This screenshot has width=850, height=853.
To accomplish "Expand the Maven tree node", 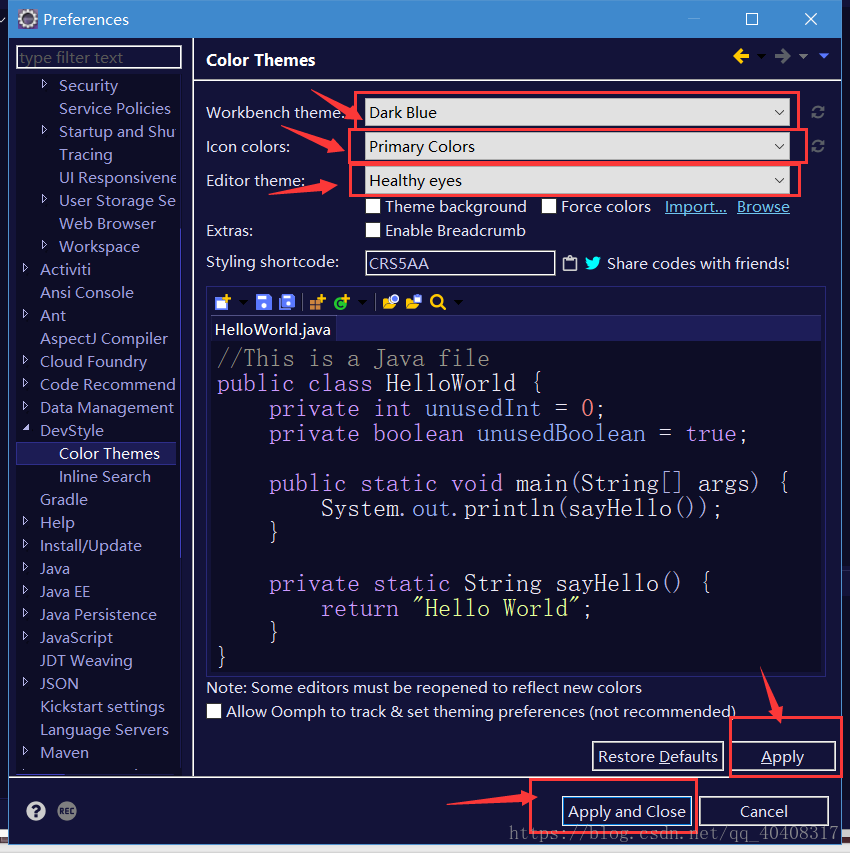I will [26, 751].
